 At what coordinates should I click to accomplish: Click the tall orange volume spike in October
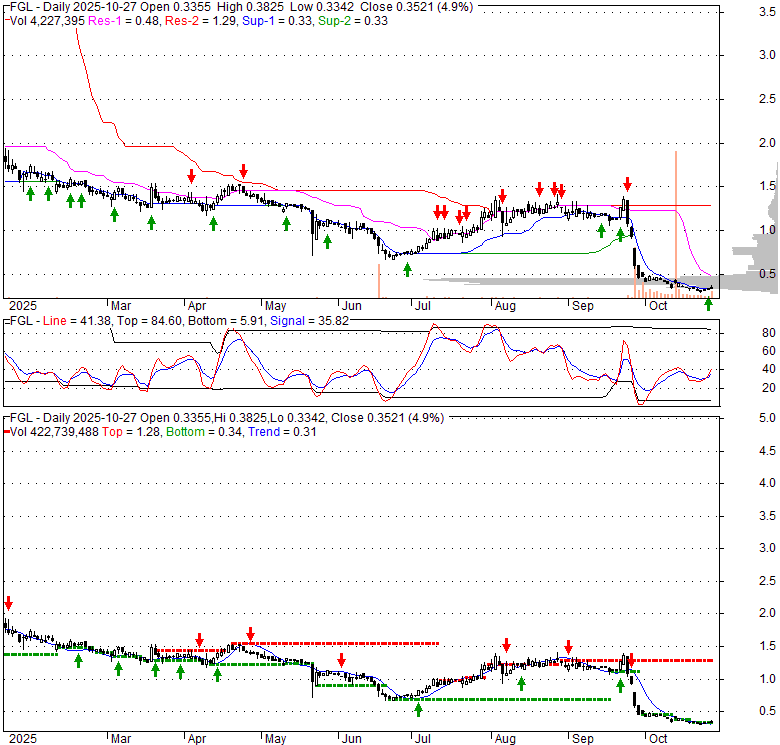pyautogui.click(x=677, y=220)
